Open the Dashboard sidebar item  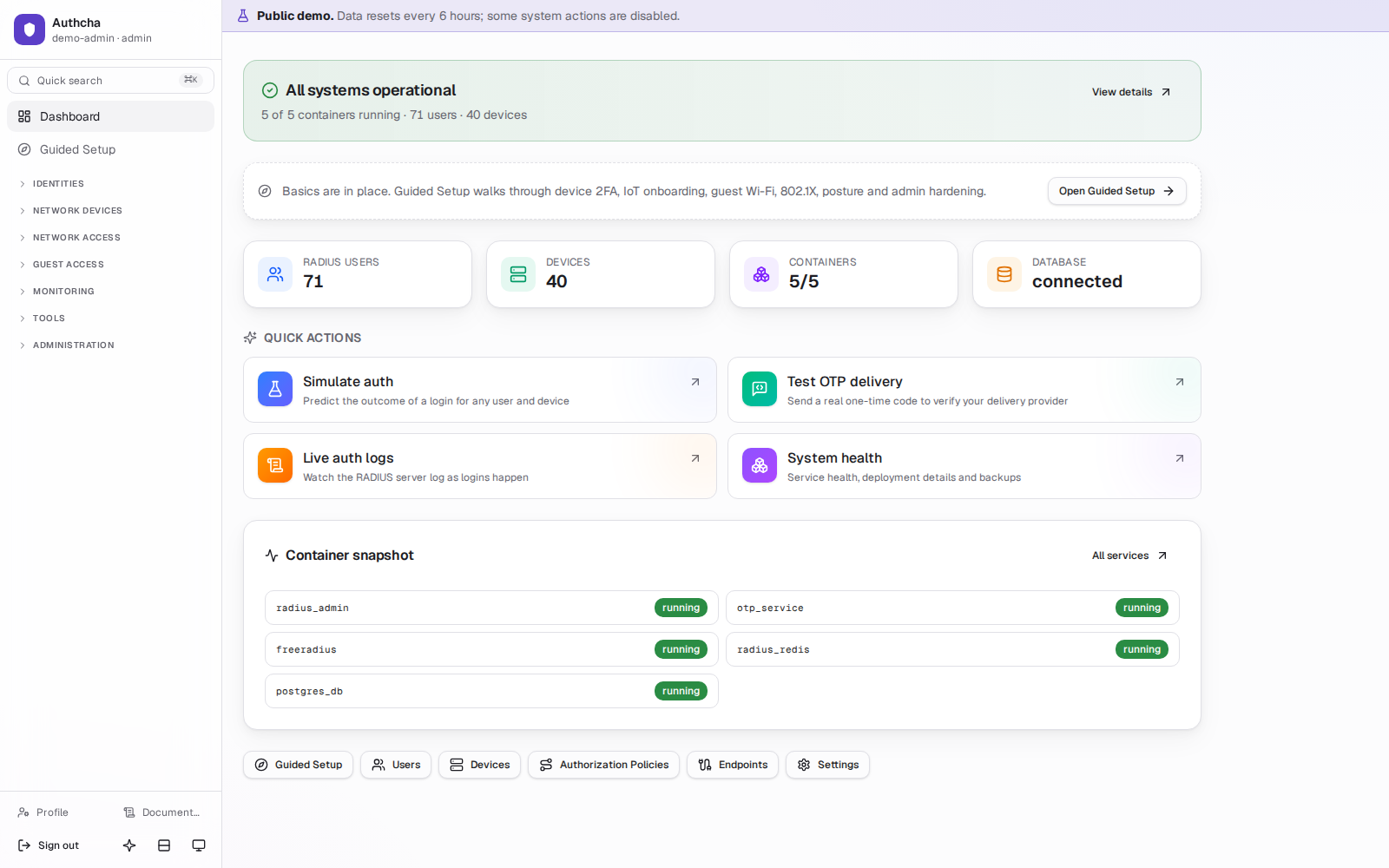(x=110, y=116)
